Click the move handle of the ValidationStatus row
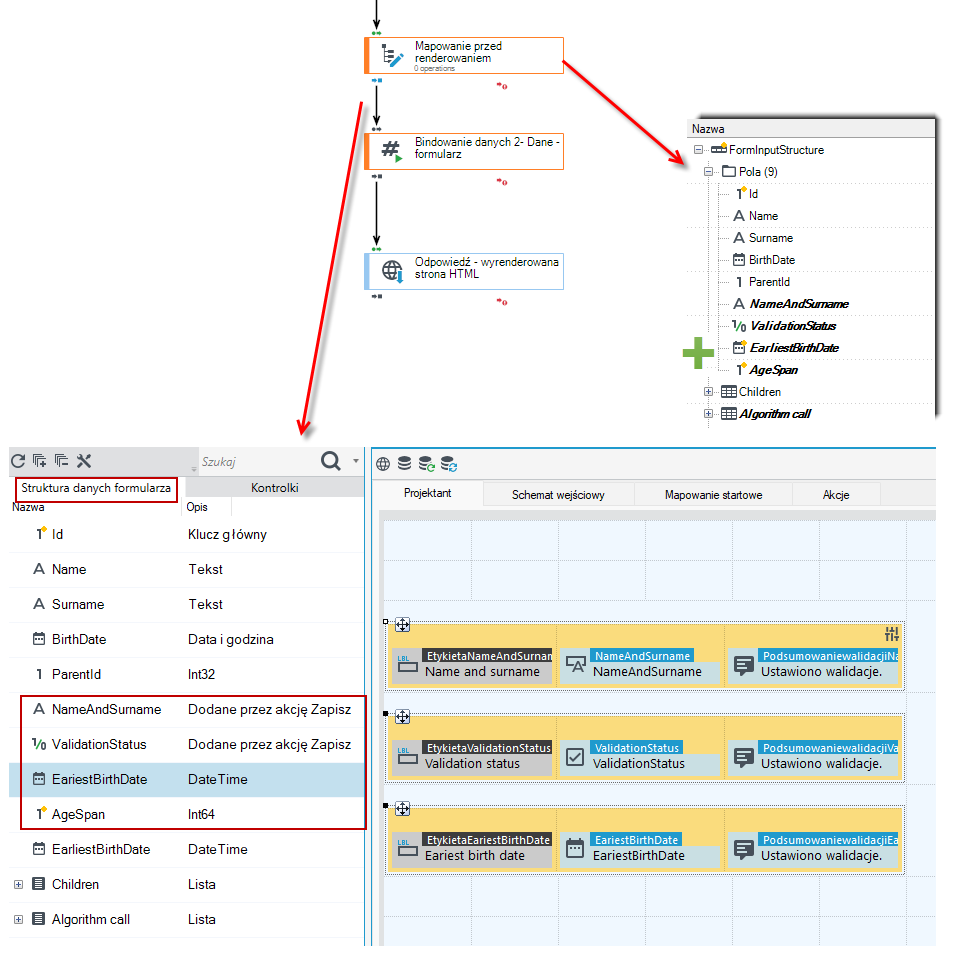This screenshot has height=961, width=959. 403,717
